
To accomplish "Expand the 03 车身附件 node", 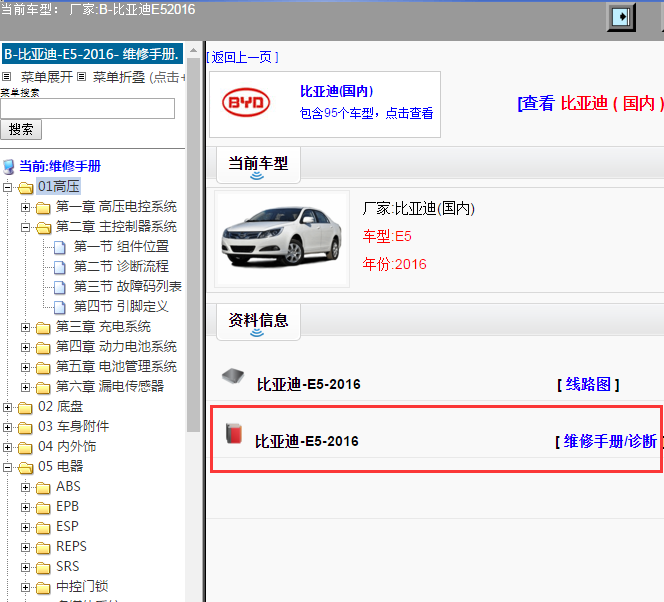I will tap(7, 427).
